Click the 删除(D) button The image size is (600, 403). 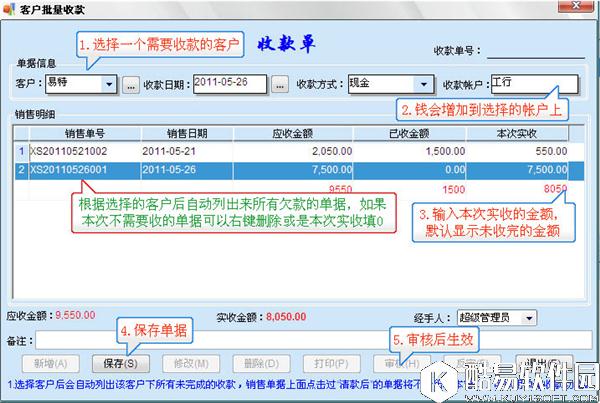coord(261,364)
